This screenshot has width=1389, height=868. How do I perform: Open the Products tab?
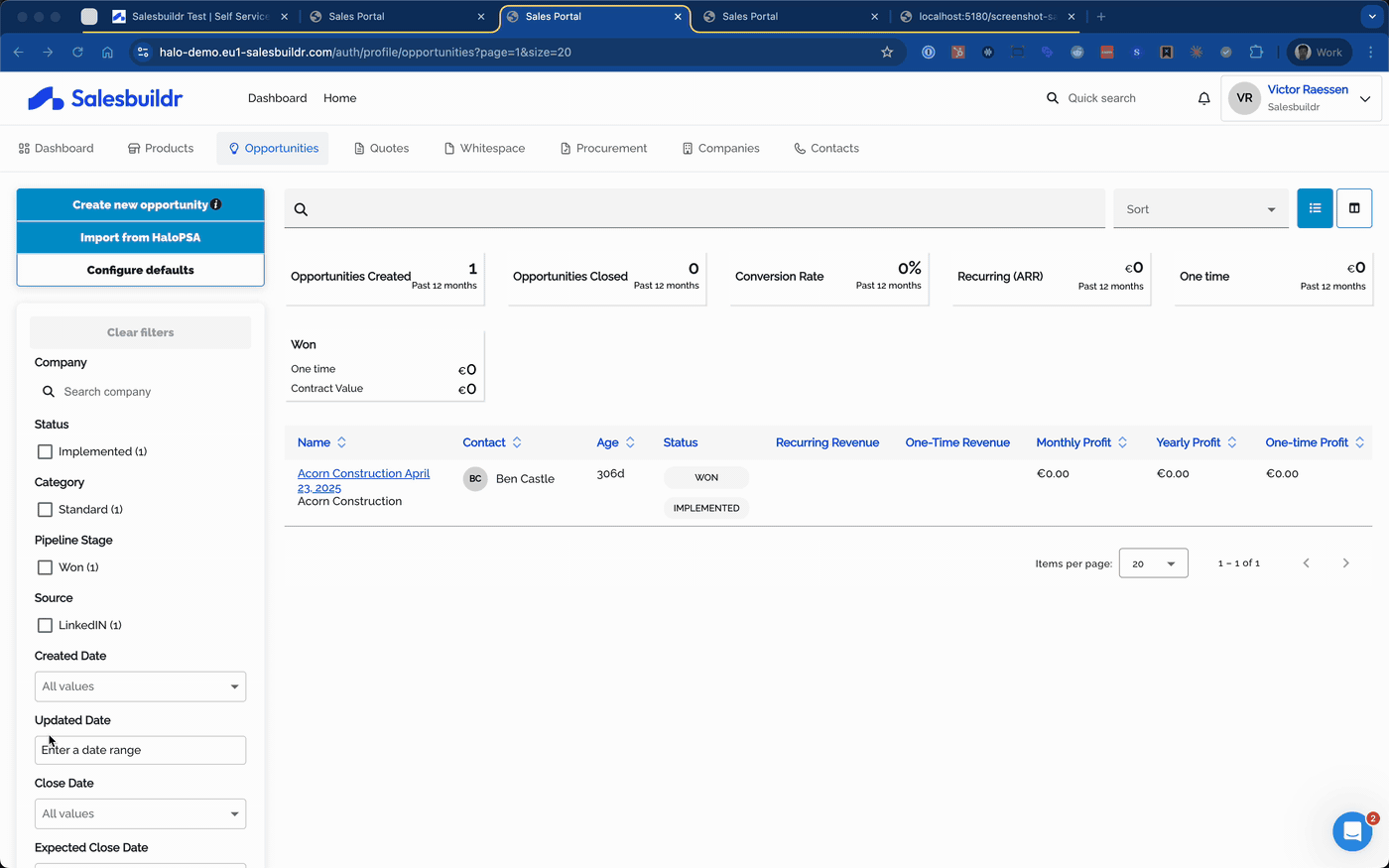161,148
